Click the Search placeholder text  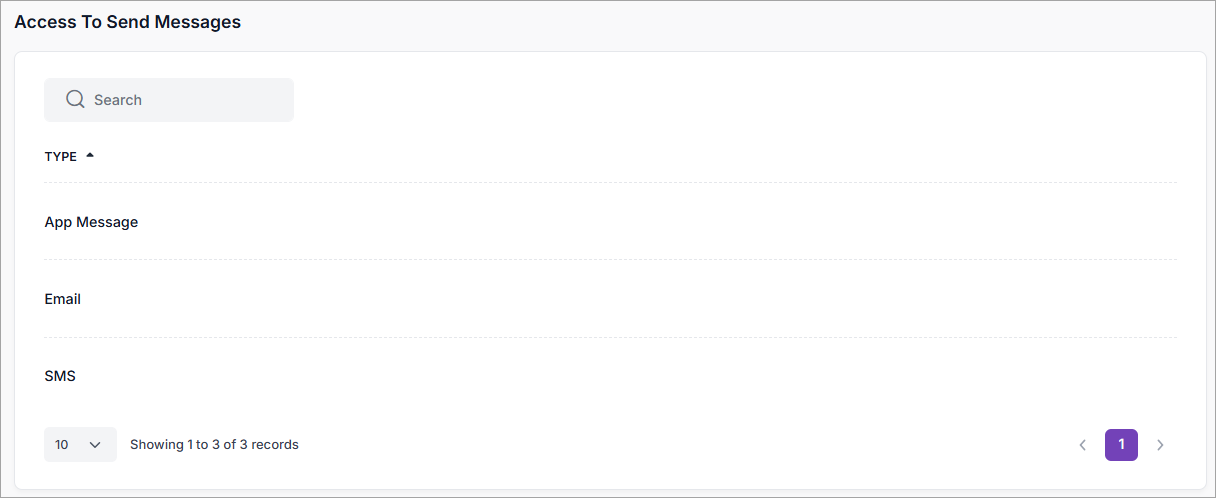[x=118, y=100]
